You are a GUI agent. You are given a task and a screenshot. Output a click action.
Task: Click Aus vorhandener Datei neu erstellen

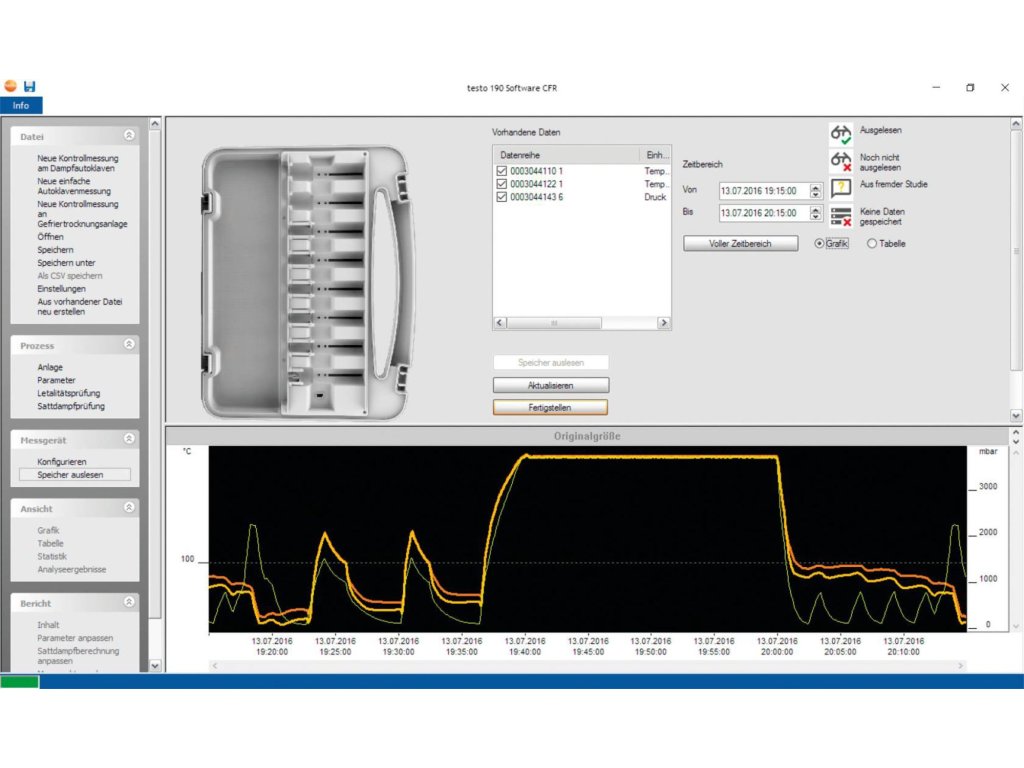pyautogui.click(x=80, y=307)
